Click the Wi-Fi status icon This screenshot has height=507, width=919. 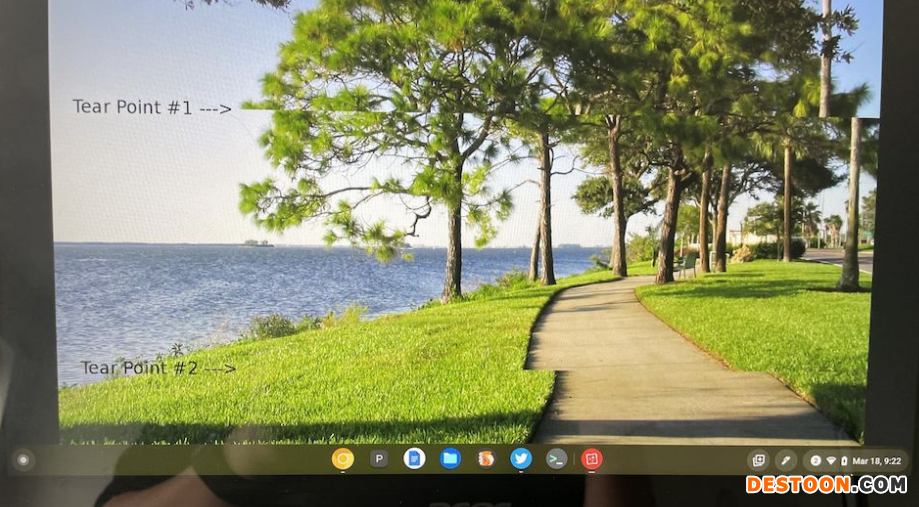coord(830,461)
